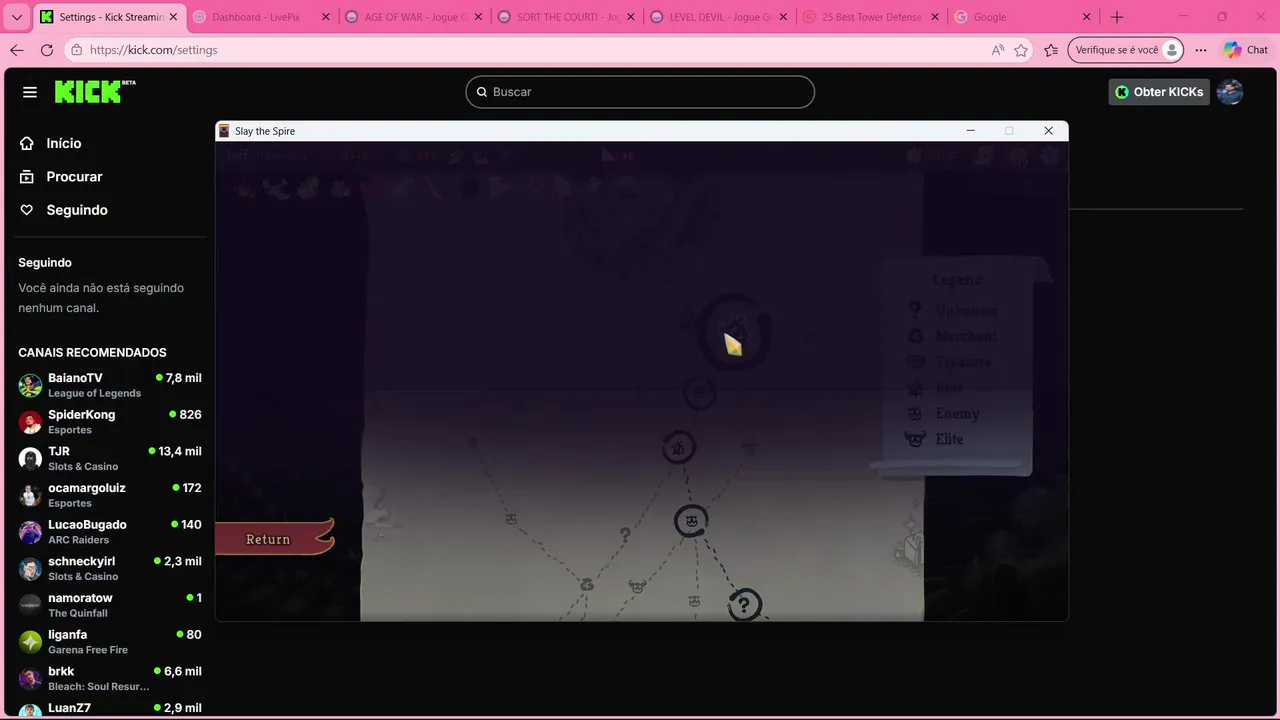This screenshot has height=720, width=1280.
Task: Switch to 25 Best Tower Defense tab
Action: (x=871, y=17)
